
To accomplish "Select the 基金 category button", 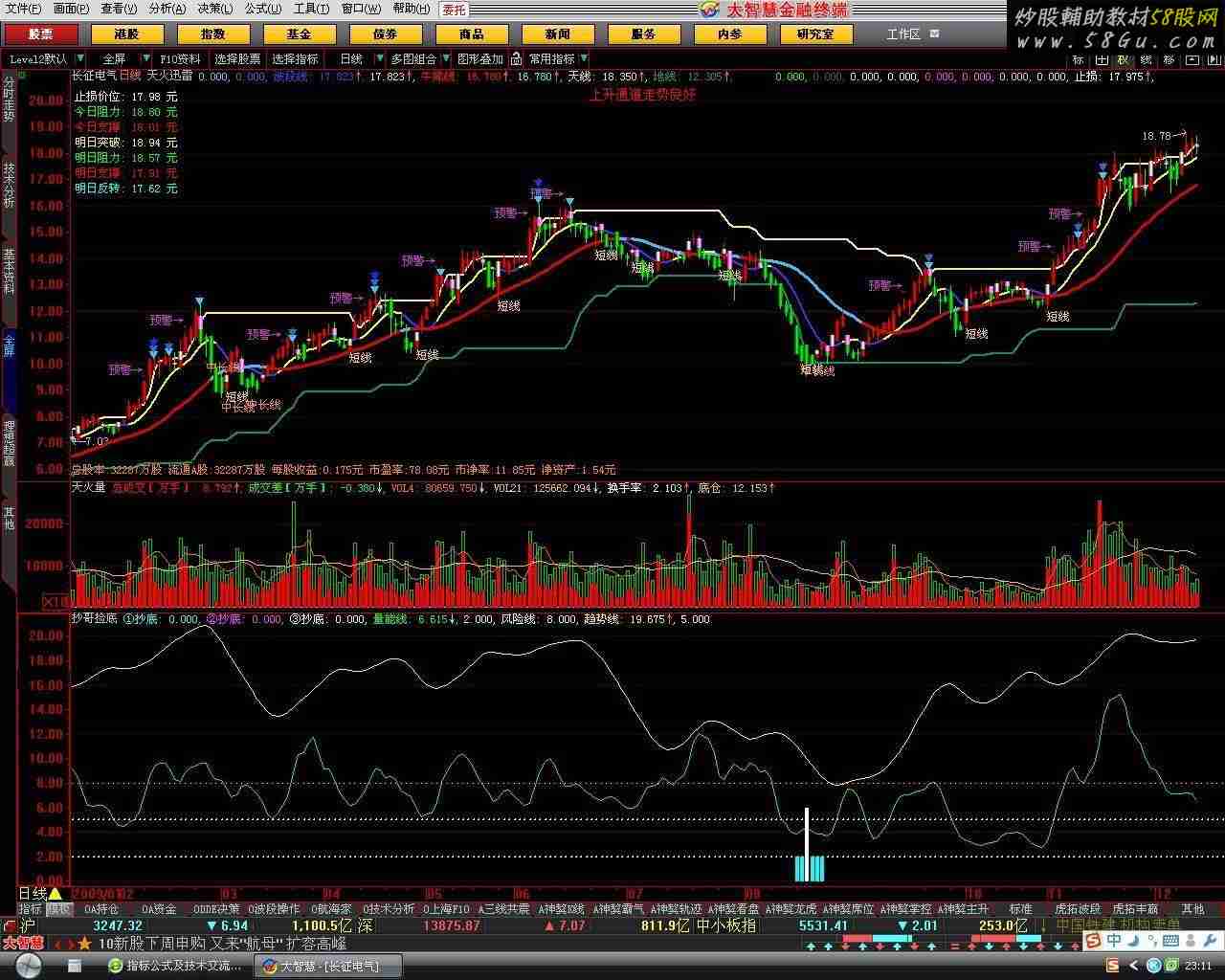I will (299, 33).
